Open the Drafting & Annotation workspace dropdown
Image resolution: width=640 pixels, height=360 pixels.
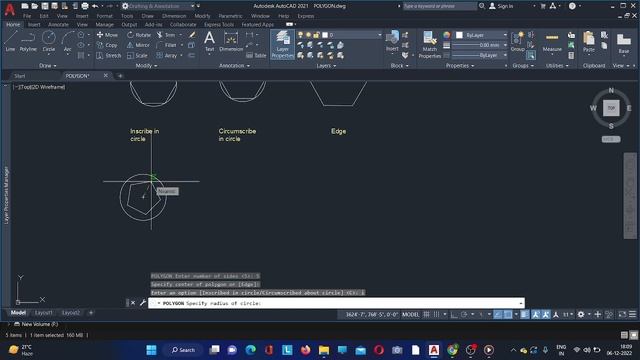pyautogui.click(x=161, y=6)
